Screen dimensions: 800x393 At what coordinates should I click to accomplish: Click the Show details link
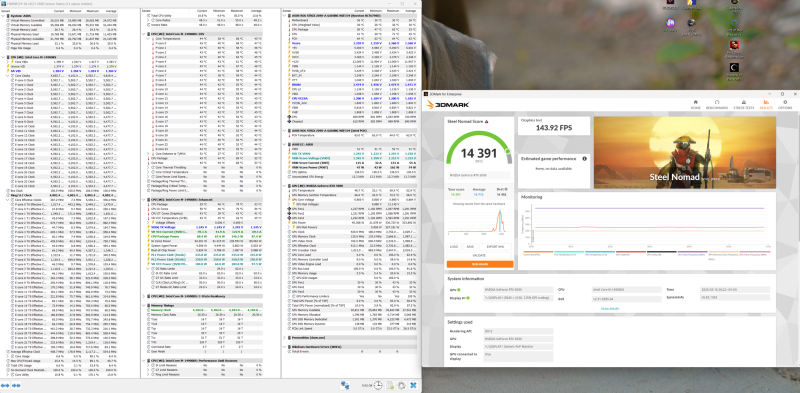(x=610, y=308)
